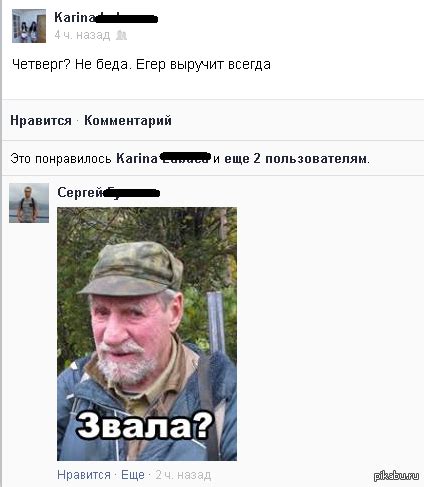Image resolution: width=424 pixels, height=487 pixels.
Task: Click the commenter name Сергей
Action: [x=81, y=192]
